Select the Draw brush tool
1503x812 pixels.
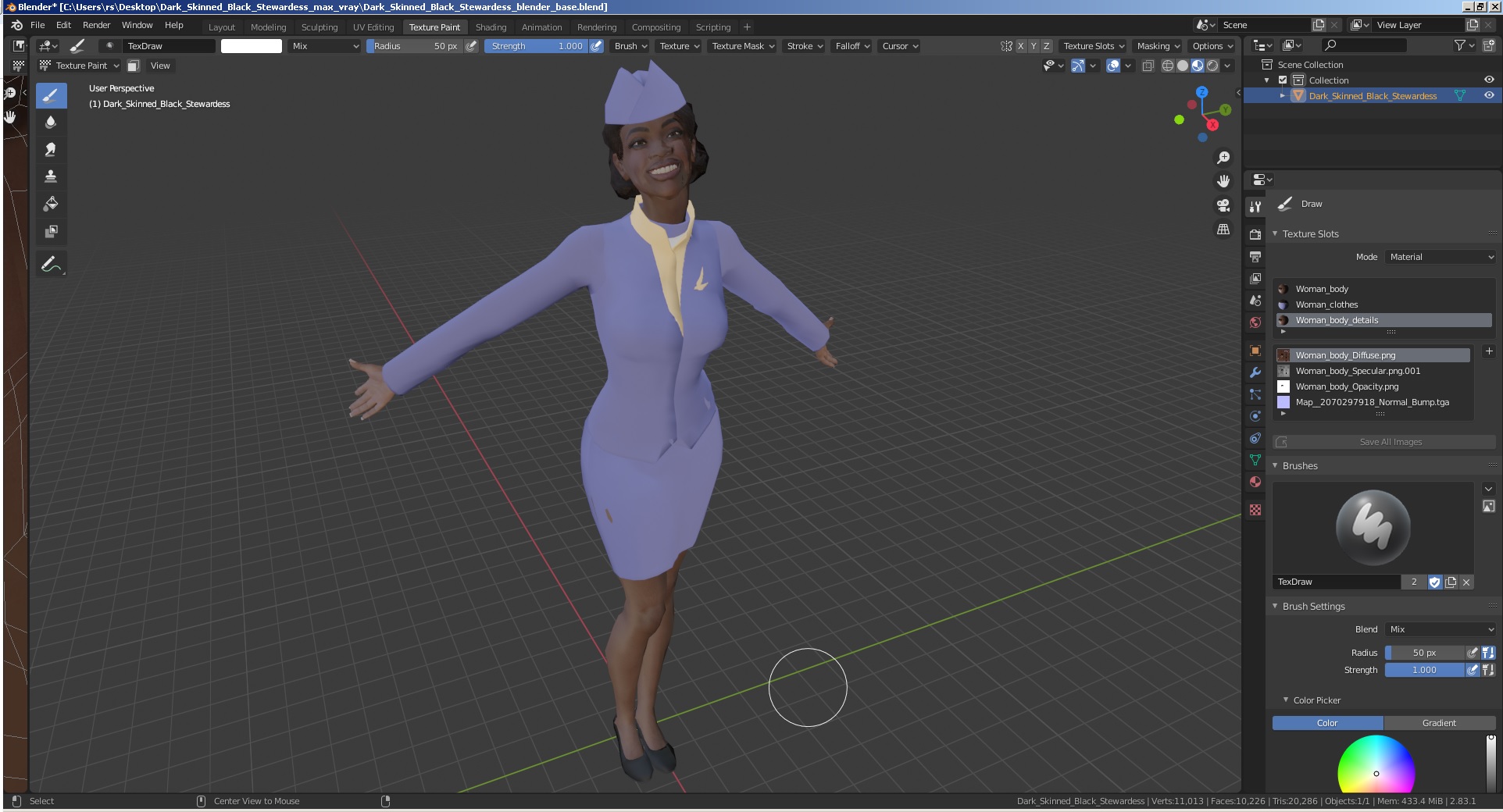tap(51, 96)
